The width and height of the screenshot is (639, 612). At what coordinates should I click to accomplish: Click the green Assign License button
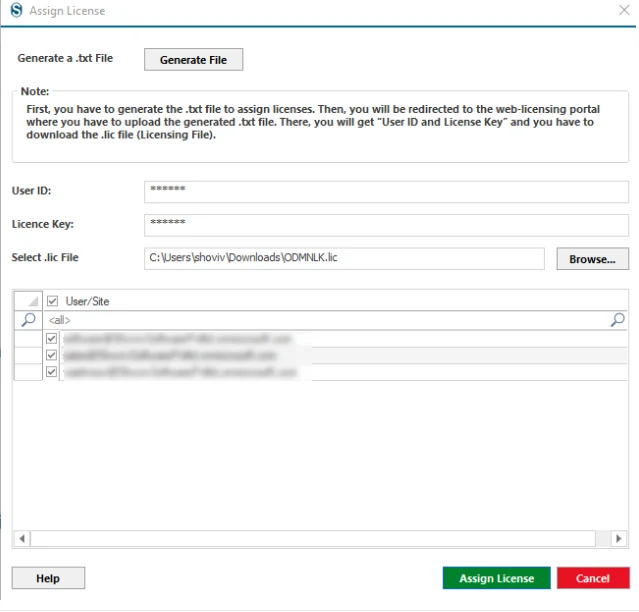[496, 578]
